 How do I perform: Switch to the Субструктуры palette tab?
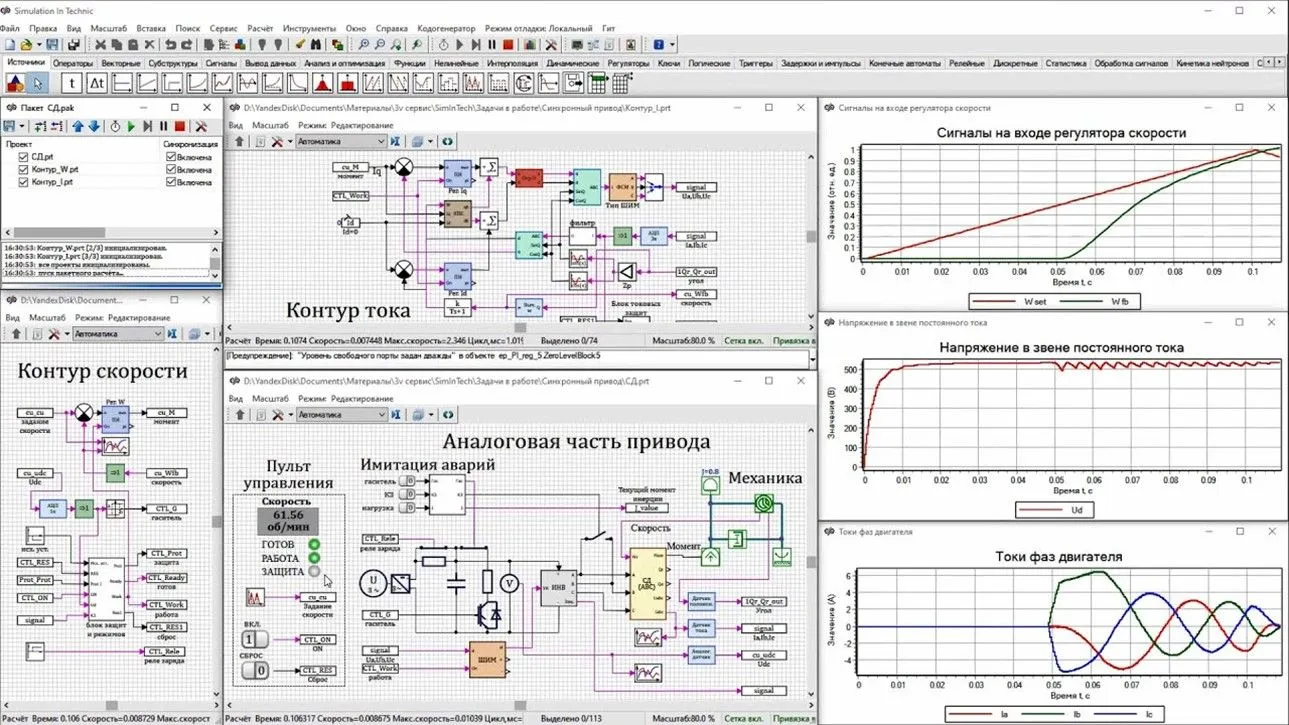tap(173, 63)
